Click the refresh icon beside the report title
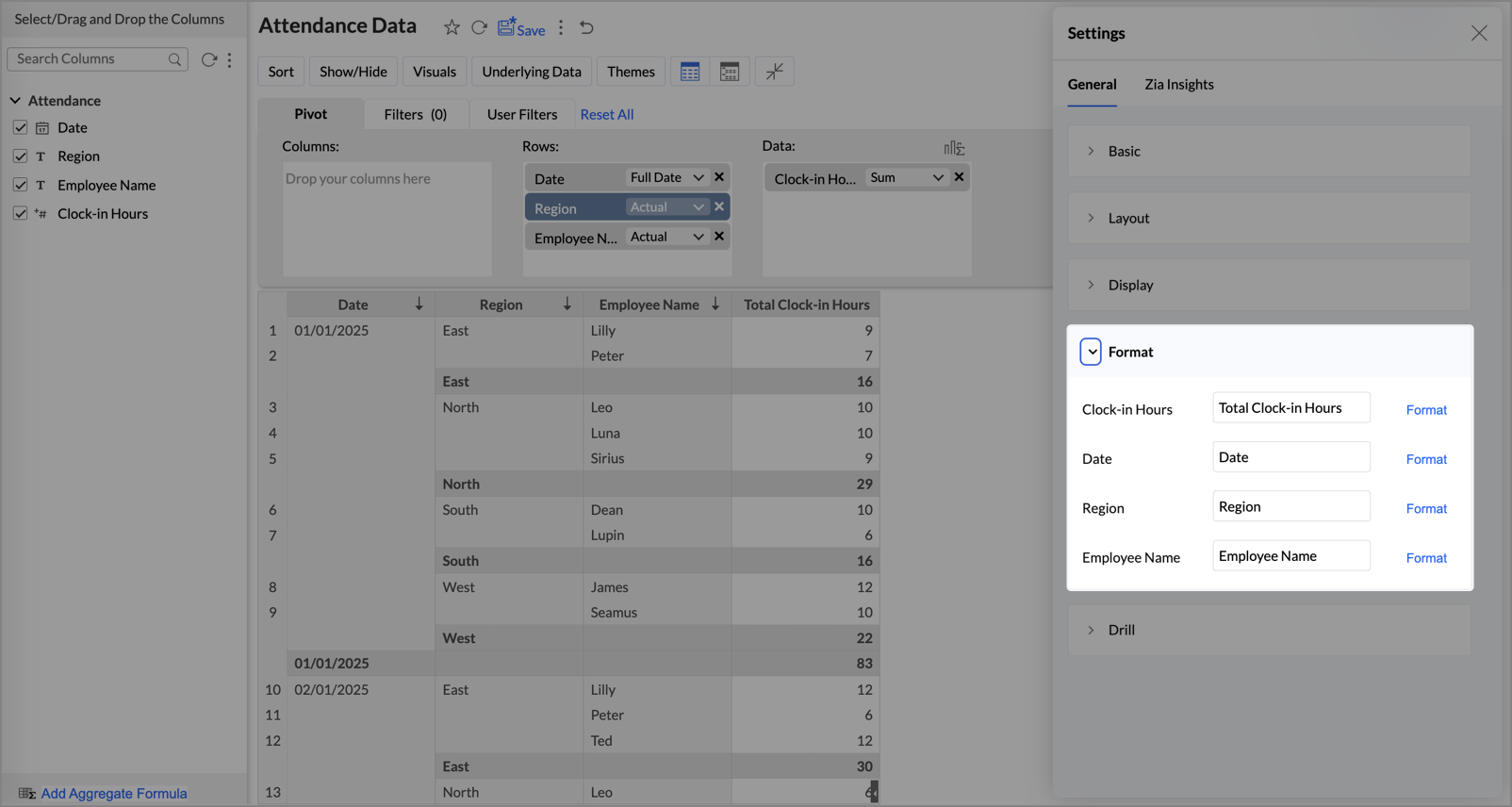Viewport: 1512px width, 807px height. (479, 27)
